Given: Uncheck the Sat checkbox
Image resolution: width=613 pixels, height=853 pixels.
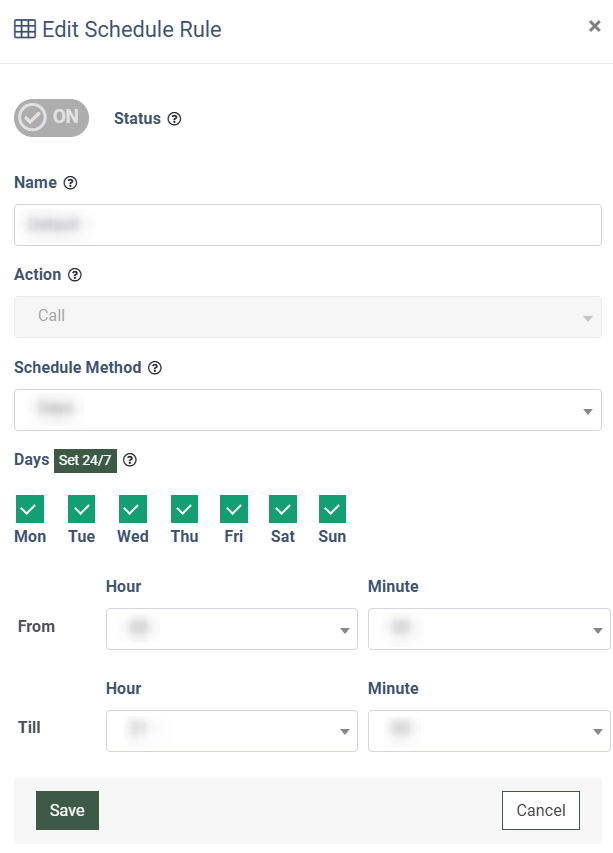Looking at the screenshot, I should tap(283, 509).
